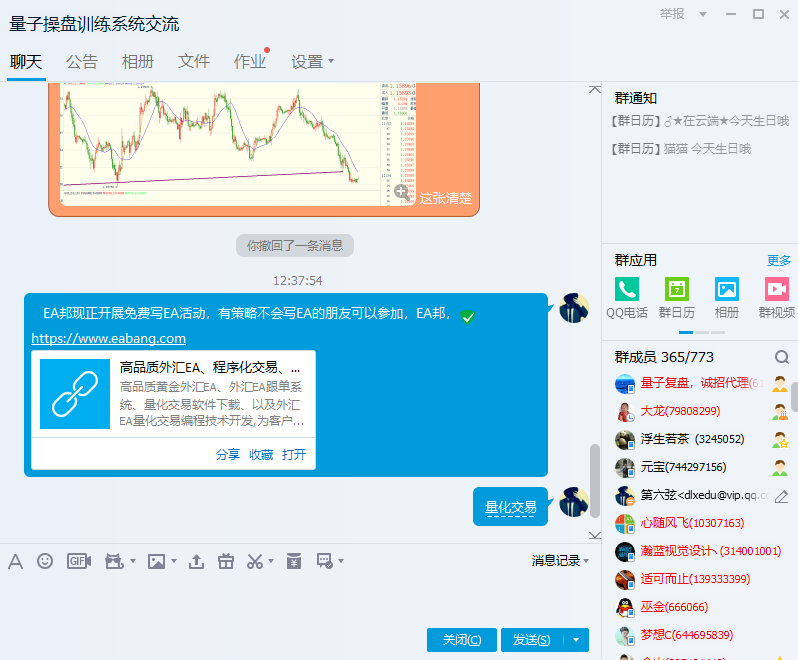Open send options arrow beside 发送
Image resolution: width=798 pixels, height=660 pixels.
tap(576, 640)
